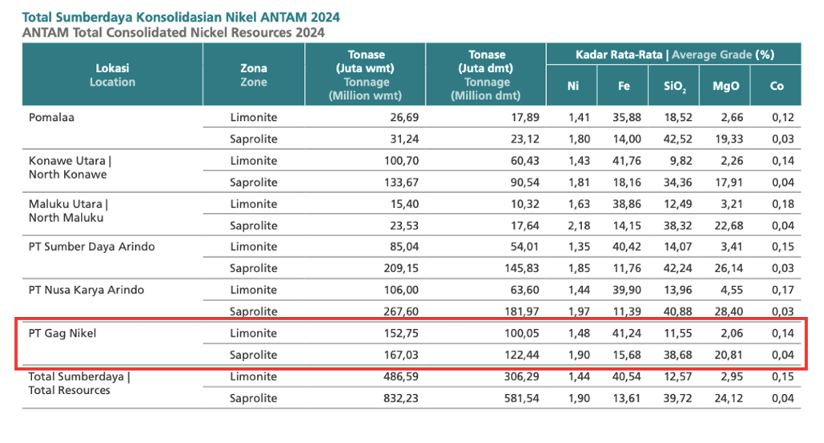The height and width of the screenshot is (443, 824).
Task: Select the 'Zona Zone' column header
Action: point(253,75)
